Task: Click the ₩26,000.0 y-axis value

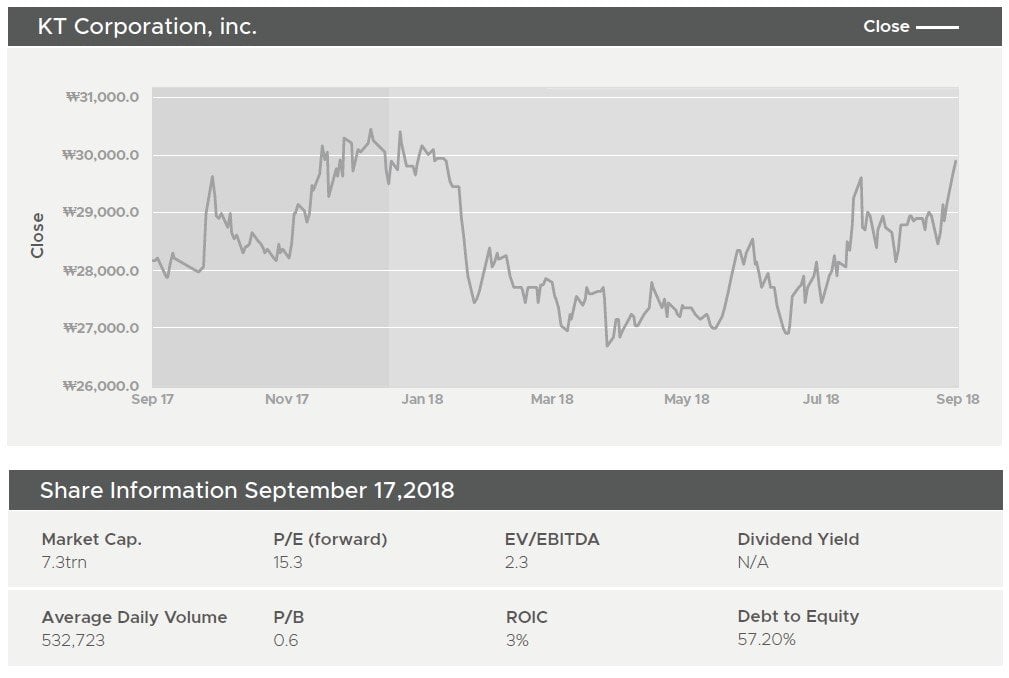Action: pos(102,386)
